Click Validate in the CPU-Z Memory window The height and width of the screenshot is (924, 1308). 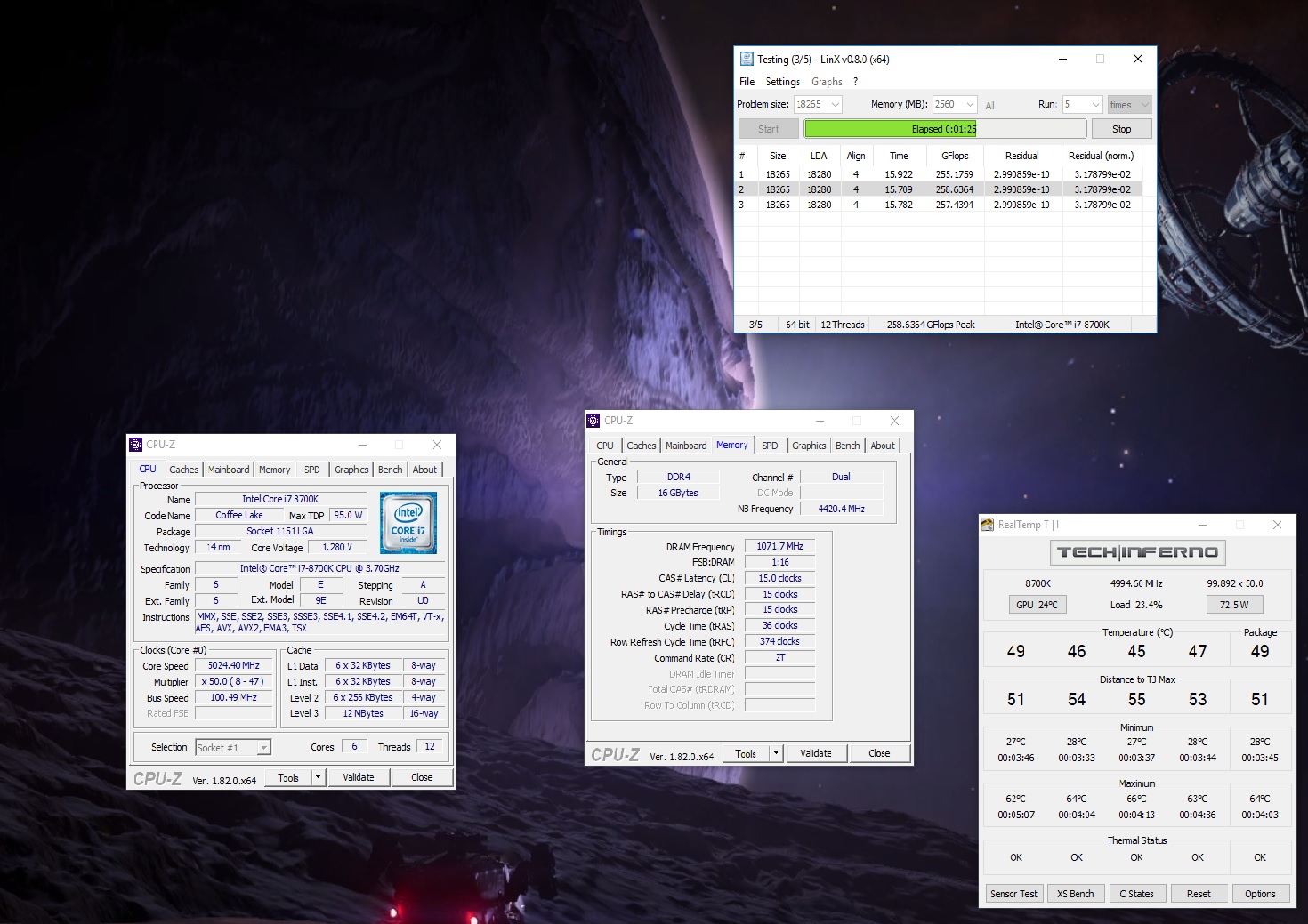pos(816,753)
